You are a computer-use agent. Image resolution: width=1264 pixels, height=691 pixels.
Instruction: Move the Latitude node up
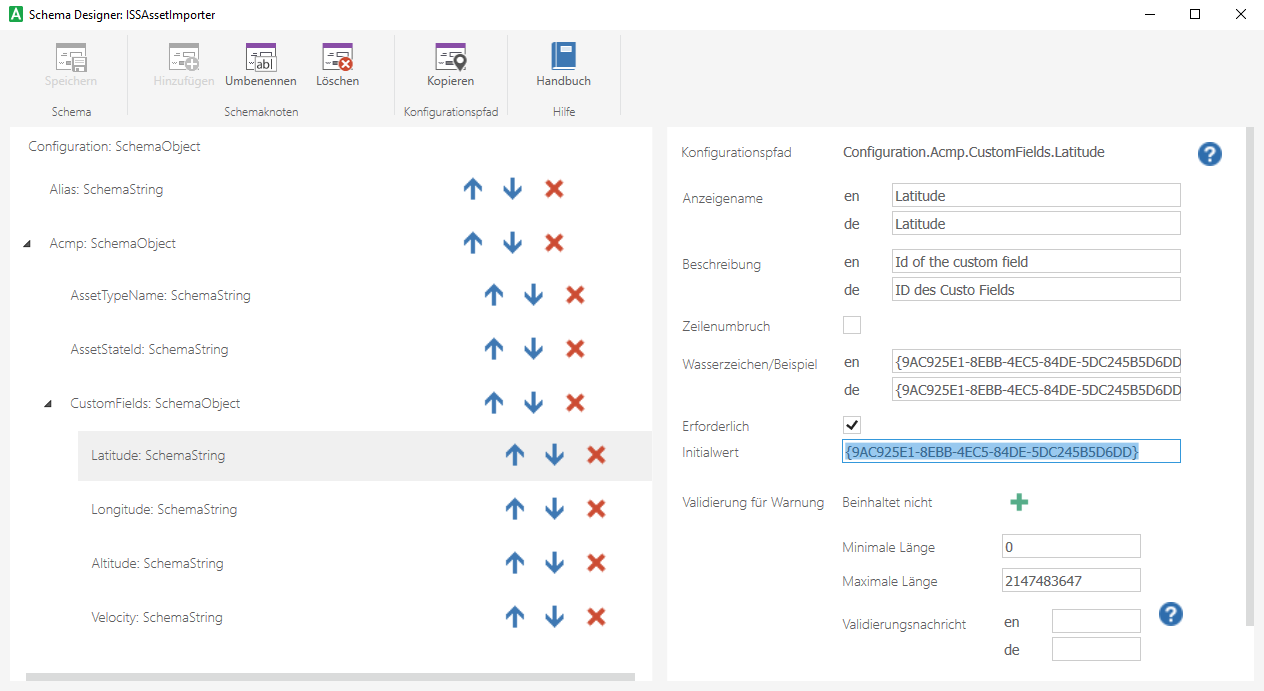[x=514, y=455]
